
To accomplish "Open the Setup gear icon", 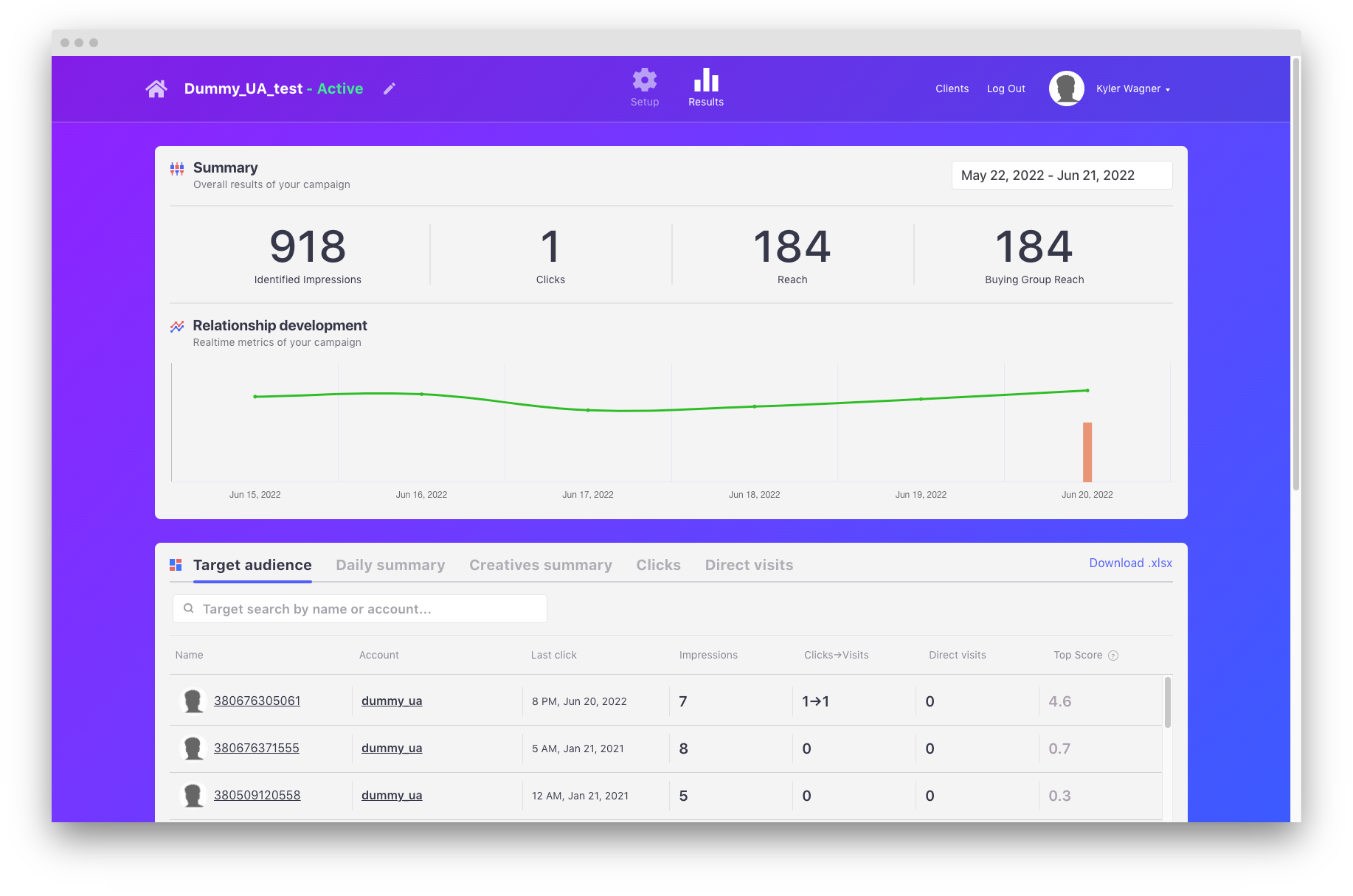I will point(644,80).
